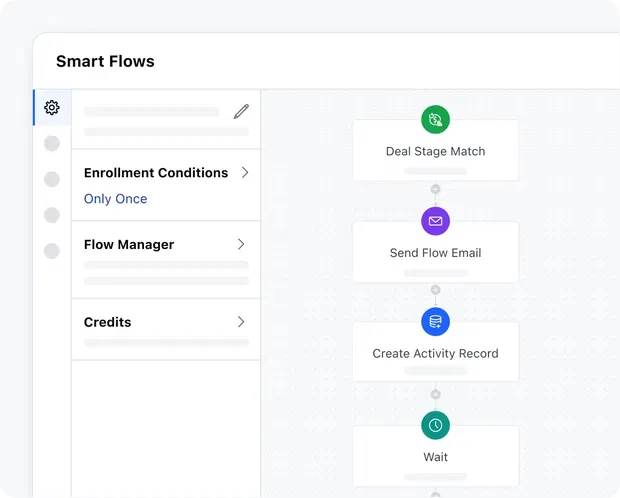Open the Enrollment Conditions section
This screenshot has height=498, width=620.
coord(156,173)
